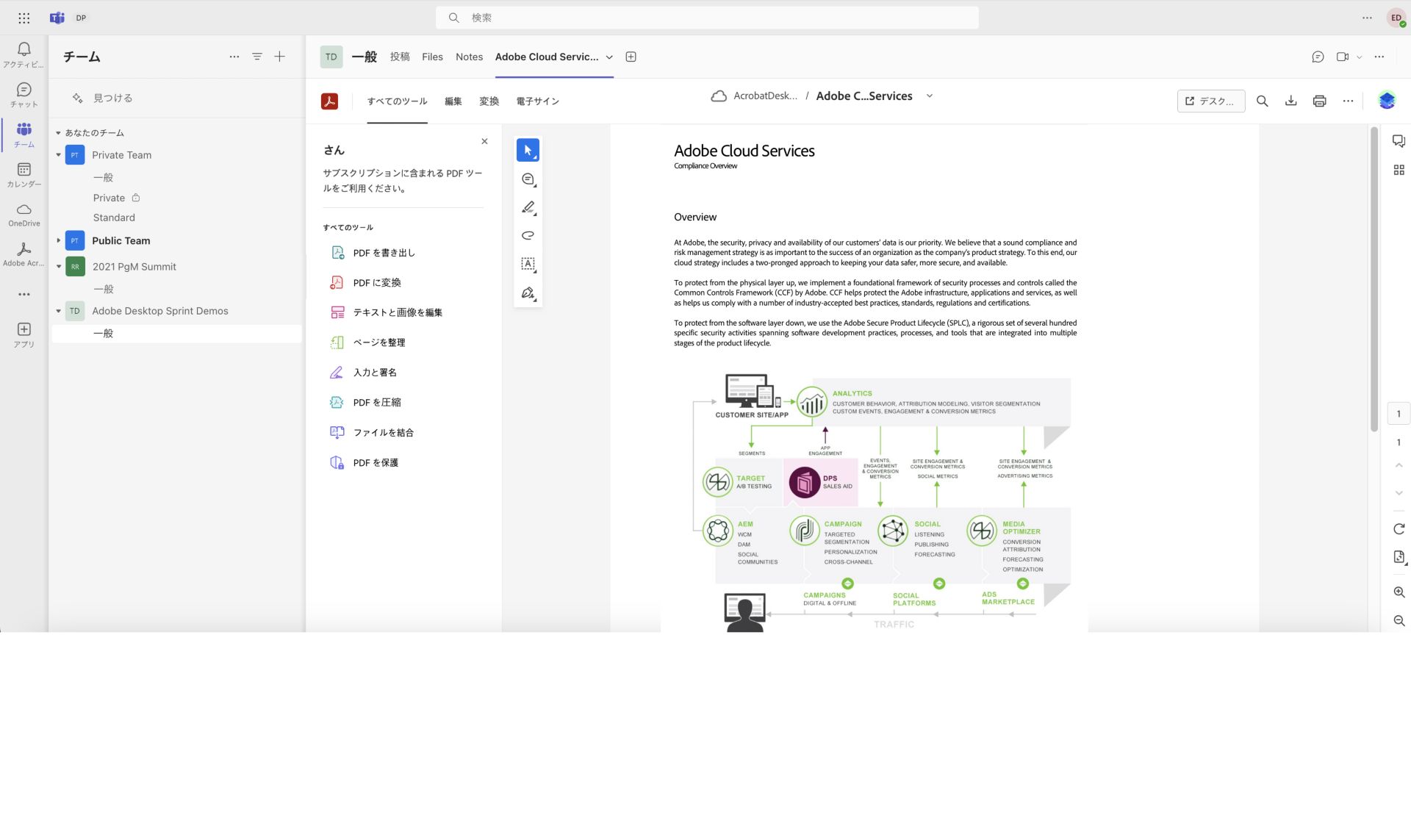Create or join a team with plus
Image resolution: width=1411 pixels, height=840 pixels.
[x=280, y=57]
